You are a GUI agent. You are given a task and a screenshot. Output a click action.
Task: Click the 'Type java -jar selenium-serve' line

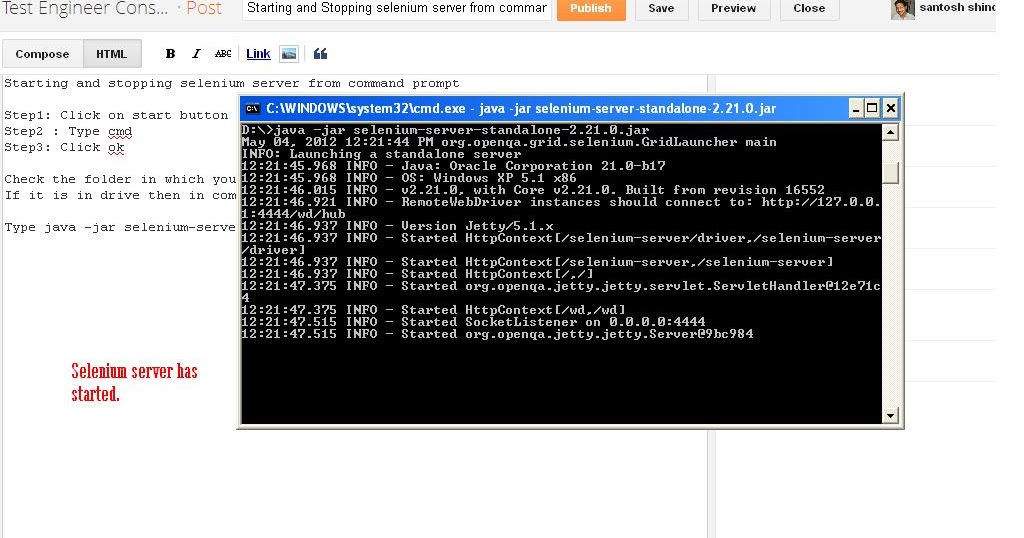[x=120, y=227]
